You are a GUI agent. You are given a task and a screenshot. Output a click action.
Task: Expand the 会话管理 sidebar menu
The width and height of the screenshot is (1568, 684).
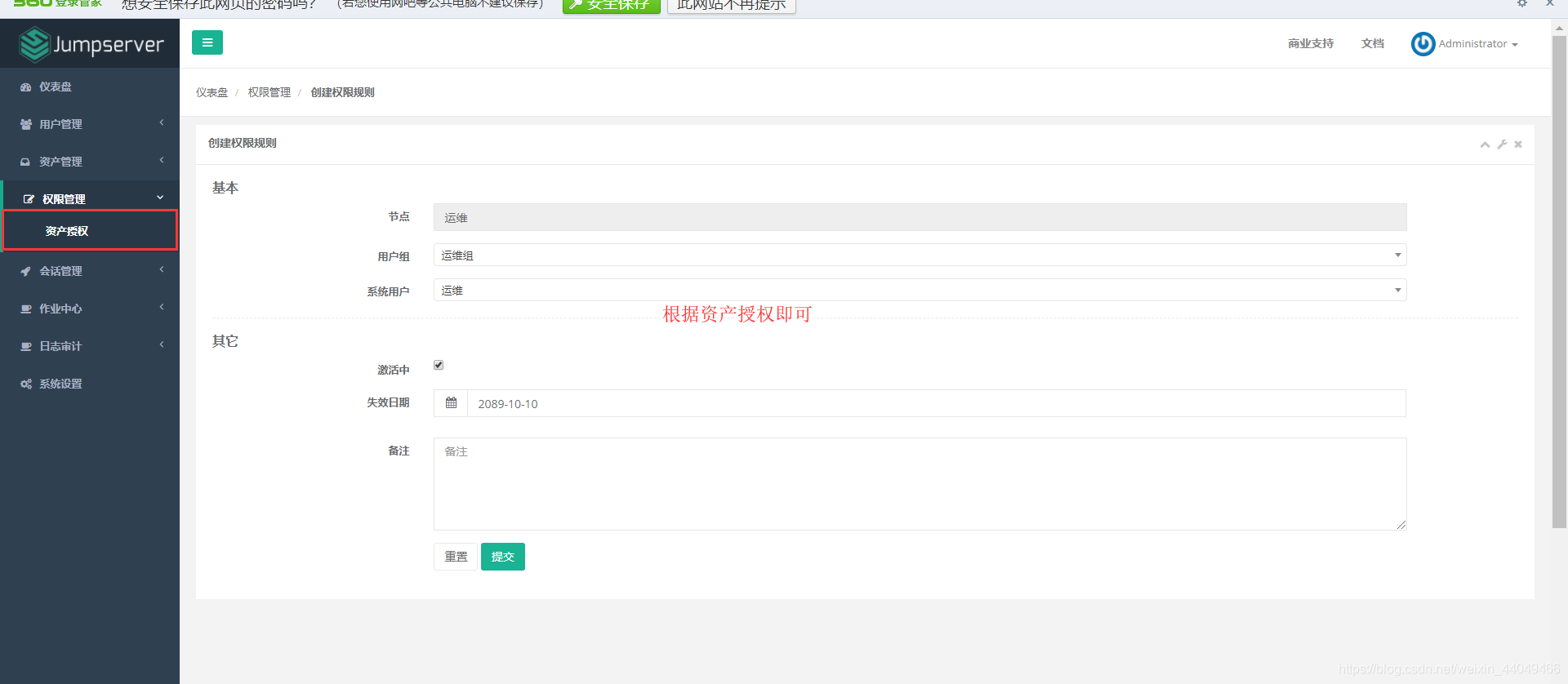pyautogui.click(x=90, y=271)
